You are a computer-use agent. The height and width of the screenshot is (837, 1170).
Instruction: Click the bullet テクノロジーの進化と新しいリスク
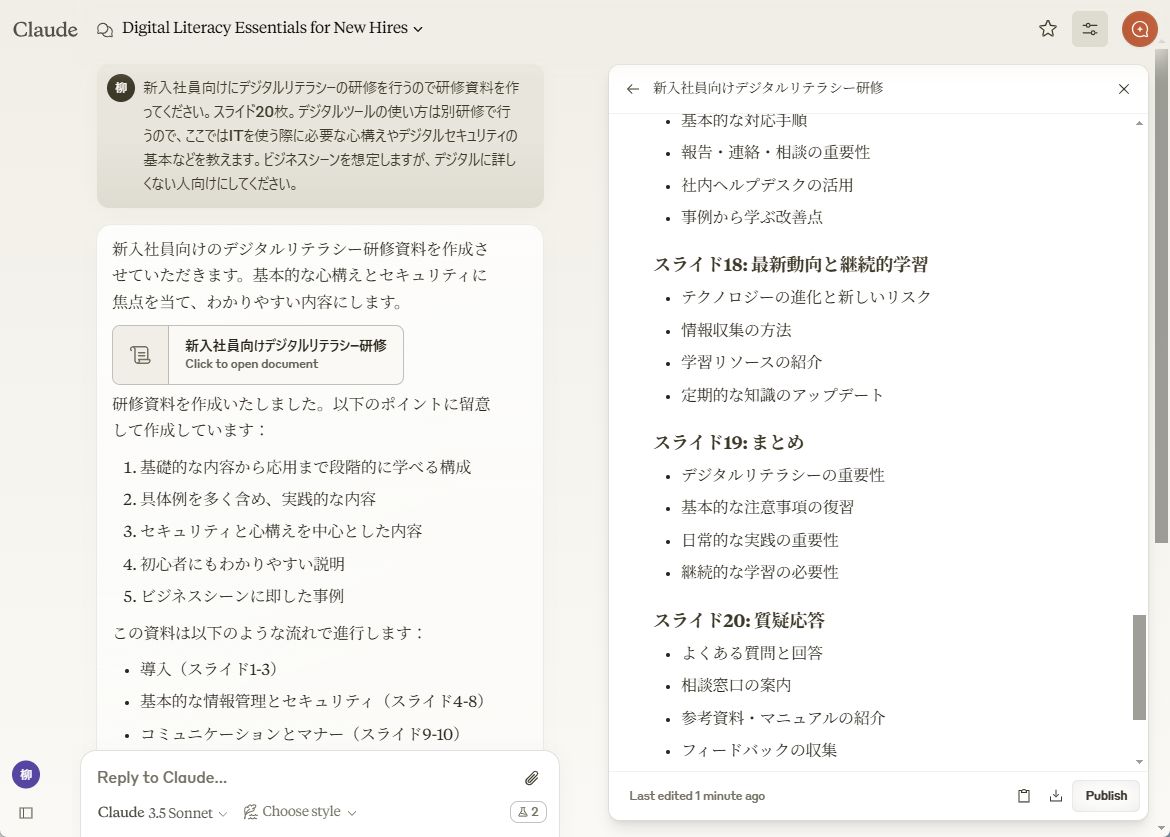pyautogui.click(x=807, y=297)
